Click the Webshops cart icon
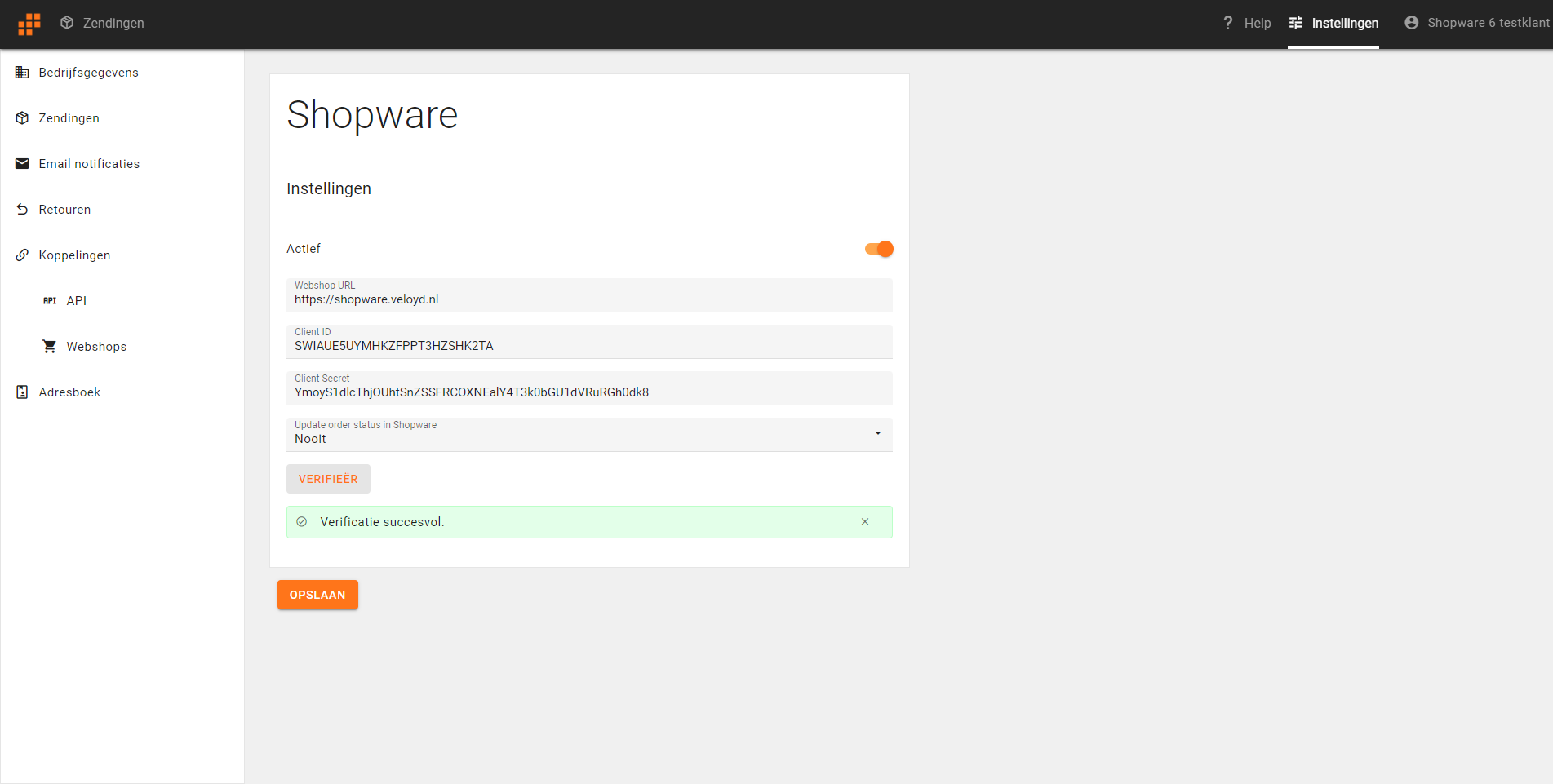1553x784 pixels. coord(50,347)
